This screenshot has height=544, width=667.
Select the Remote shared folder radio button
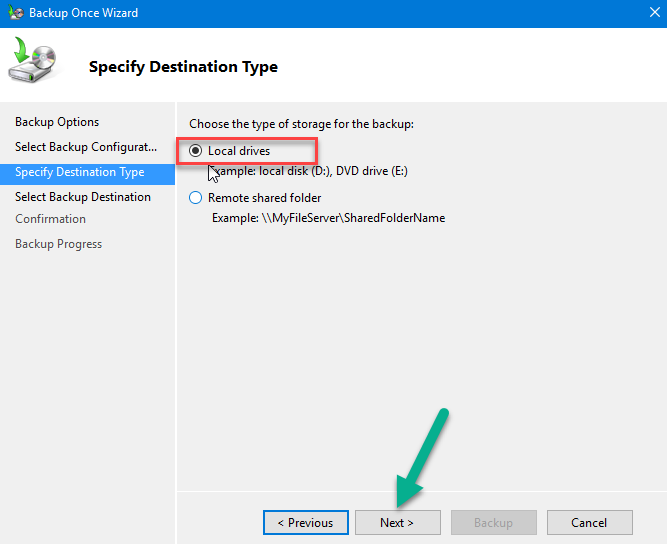[195, 198]
